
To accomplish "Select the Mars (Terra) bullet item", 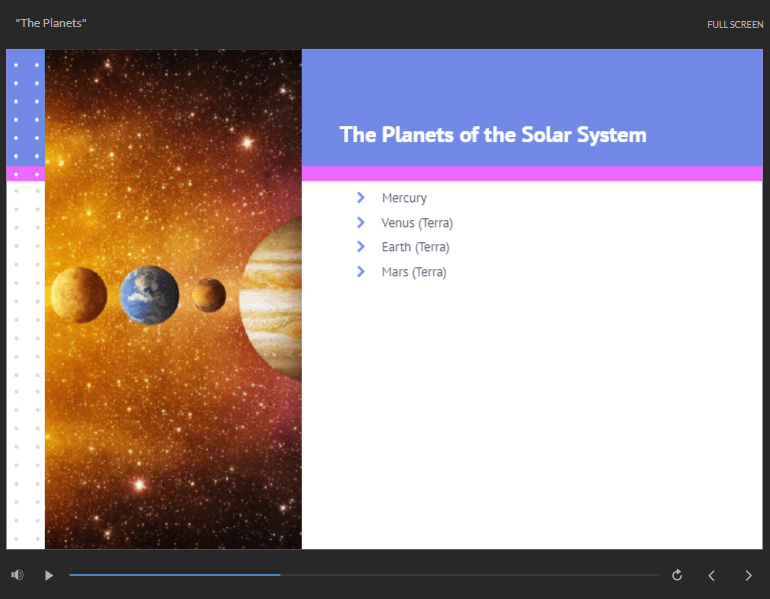I will pos(414,272).
